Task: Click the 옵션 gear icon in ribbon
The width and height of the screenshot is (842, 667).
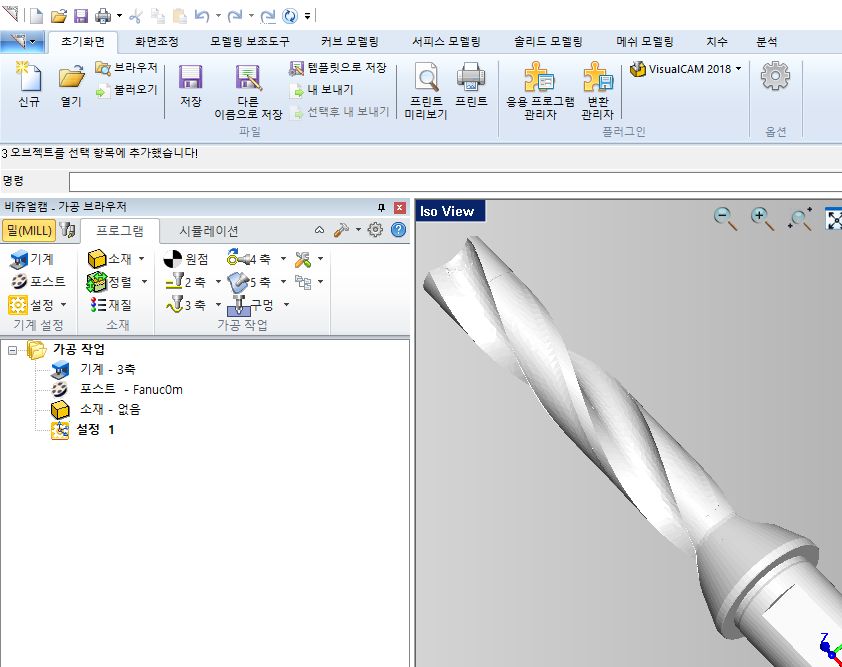Action: pos(775,78)
